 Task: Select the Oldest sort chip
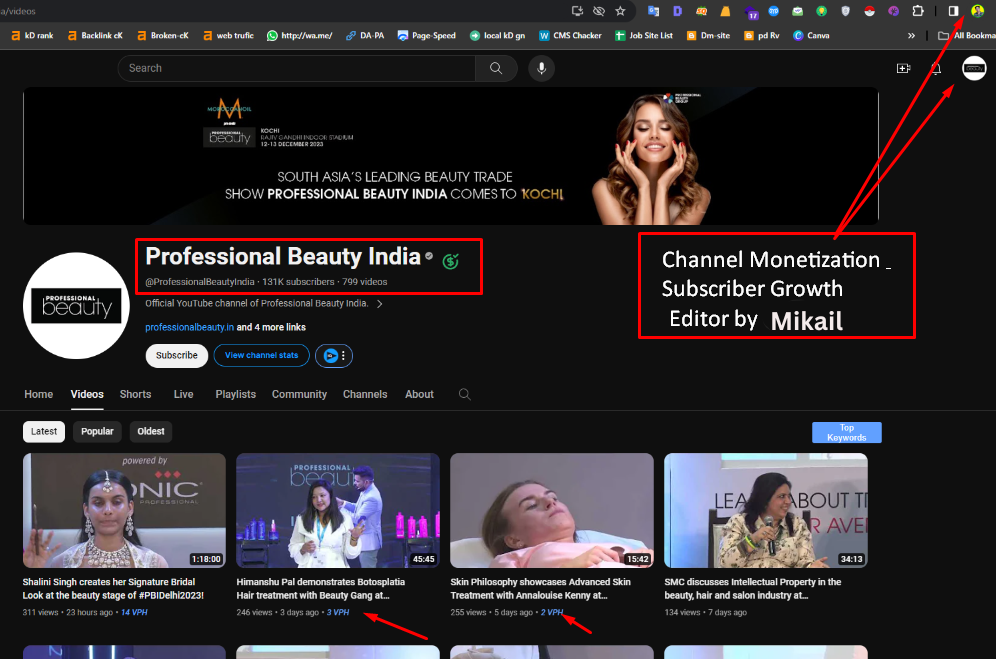(150, 432)
